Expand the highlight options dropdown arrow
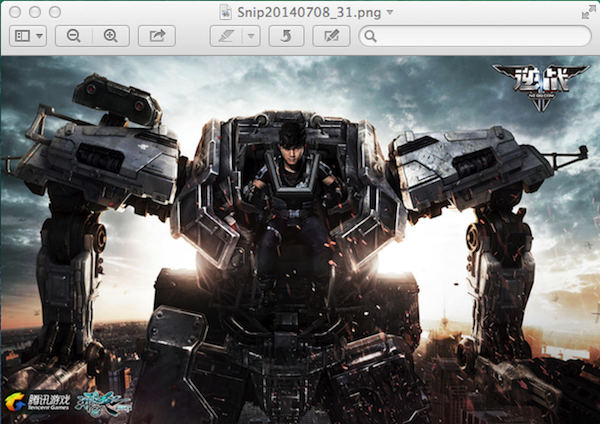This screenshot has height=424, width=600. click(251, 36)
